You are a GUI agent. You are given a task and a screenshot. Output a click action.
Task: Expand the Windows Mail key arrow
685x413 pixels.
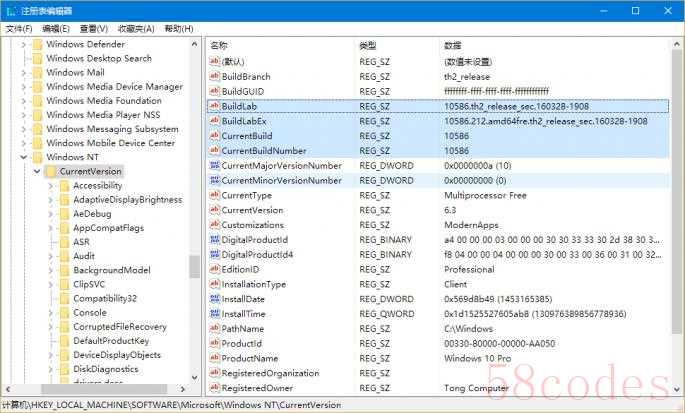point(24,73)
